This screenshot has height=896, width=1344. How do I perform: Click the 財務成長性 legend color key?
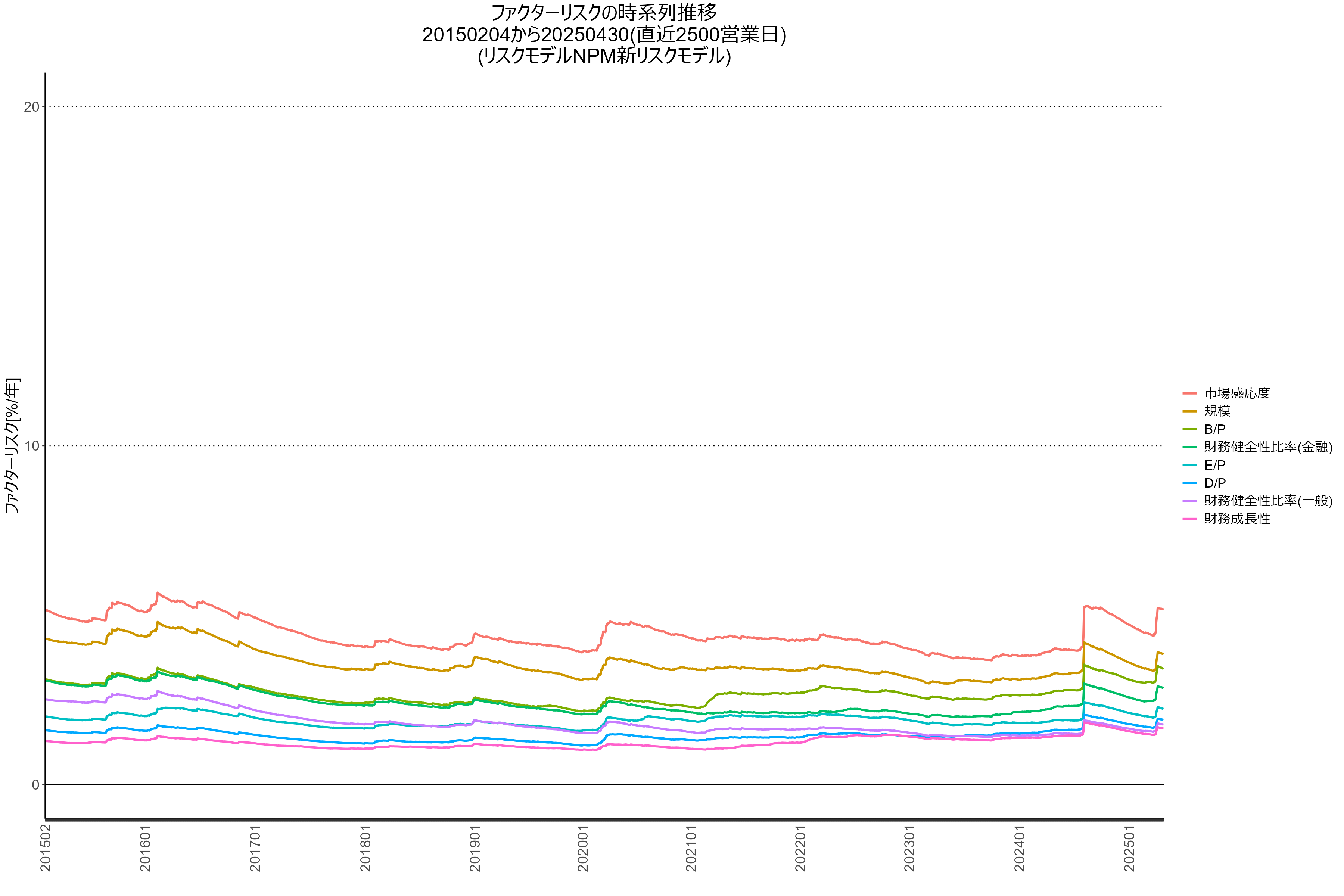click(1189, 519)
